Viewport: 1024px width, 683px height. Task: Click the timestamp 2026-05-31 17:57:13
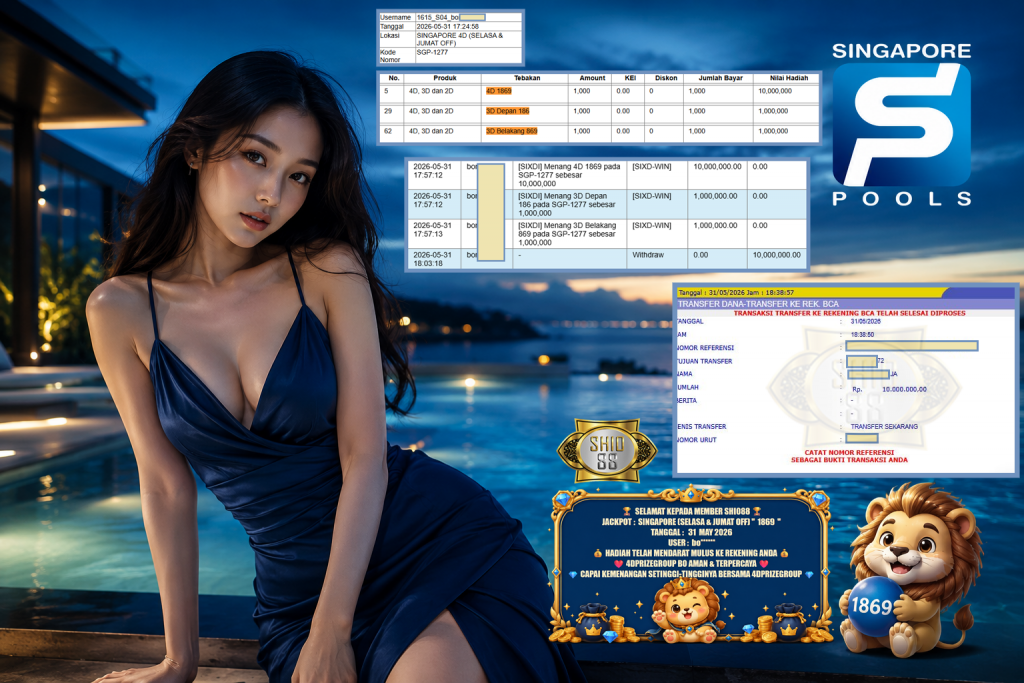[x=432, y=230]
